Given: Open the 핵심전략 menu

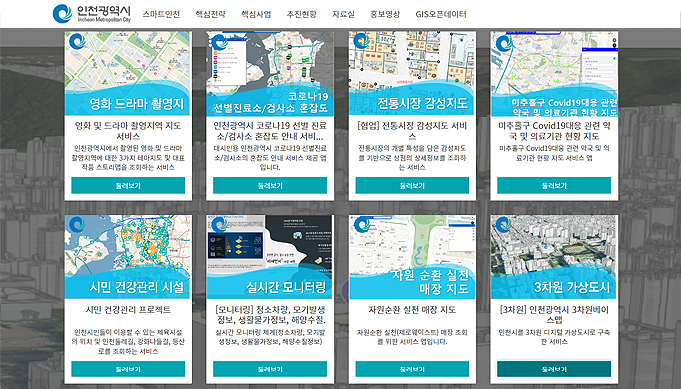Looking at the screenshot, I should pos(210,14).
